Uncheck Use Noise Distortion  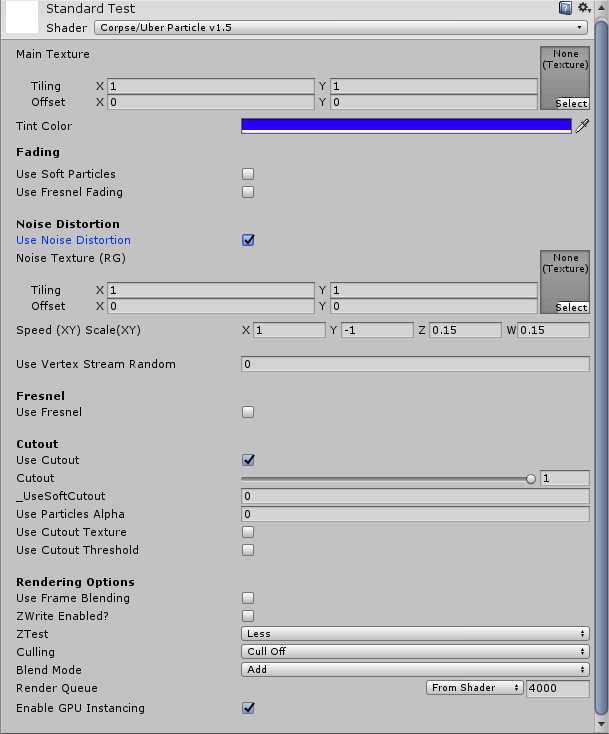pyautogui.click(x=248, y=240)
